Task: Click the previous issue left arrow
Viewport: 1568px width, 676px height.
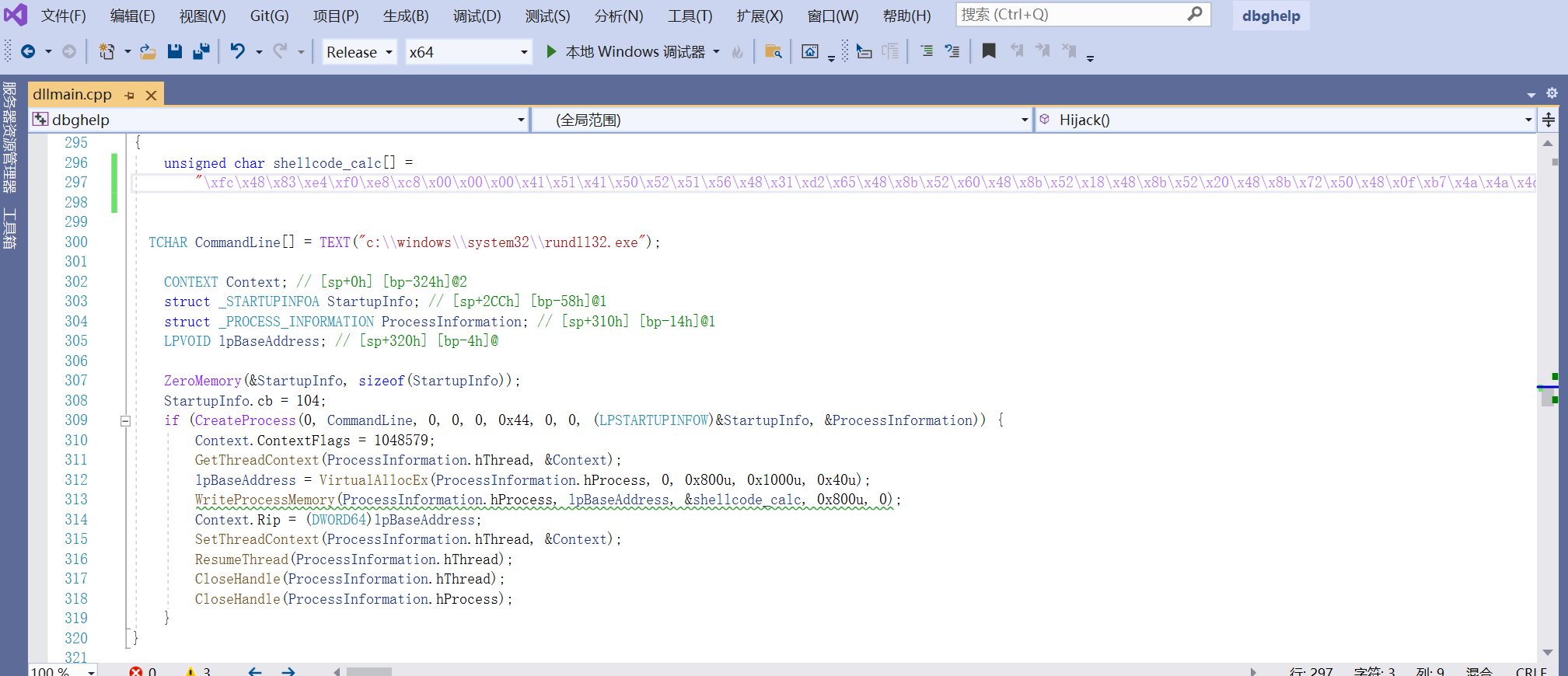Action: pos(255,671)
